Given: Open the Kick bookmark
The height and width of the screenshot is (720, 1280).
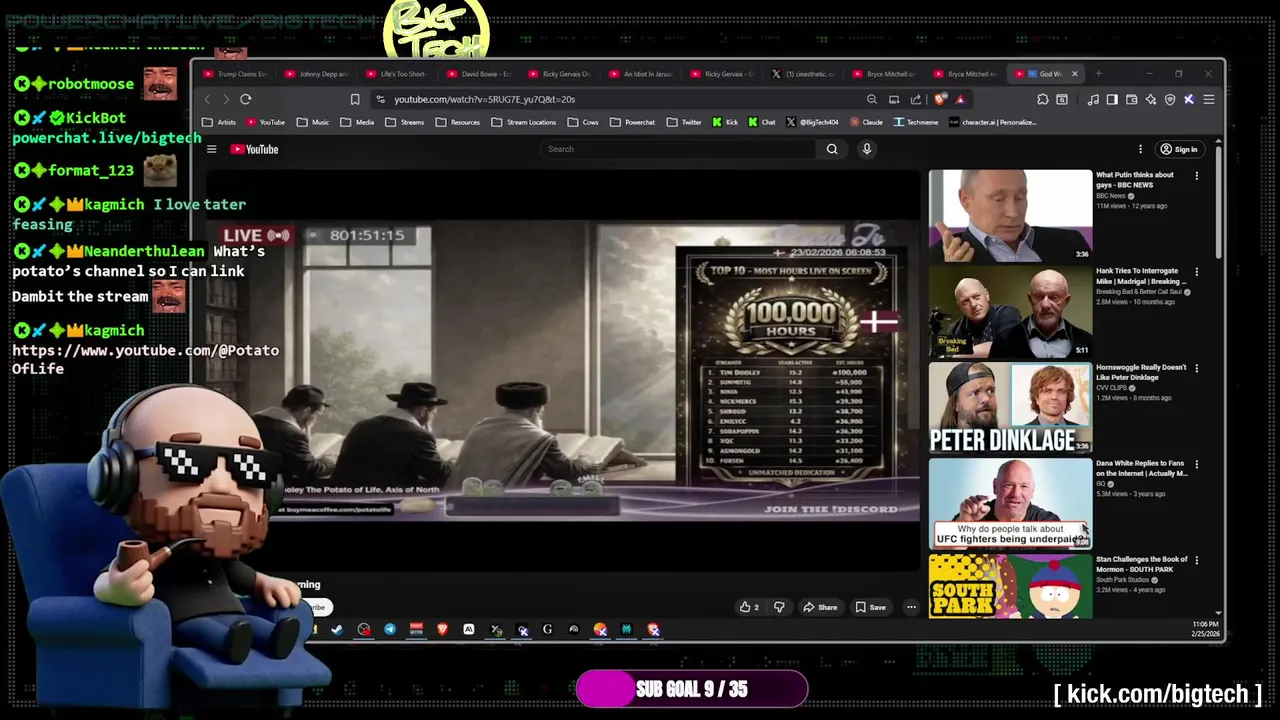Looking at the screenshot, I should (x=725, y=122).
